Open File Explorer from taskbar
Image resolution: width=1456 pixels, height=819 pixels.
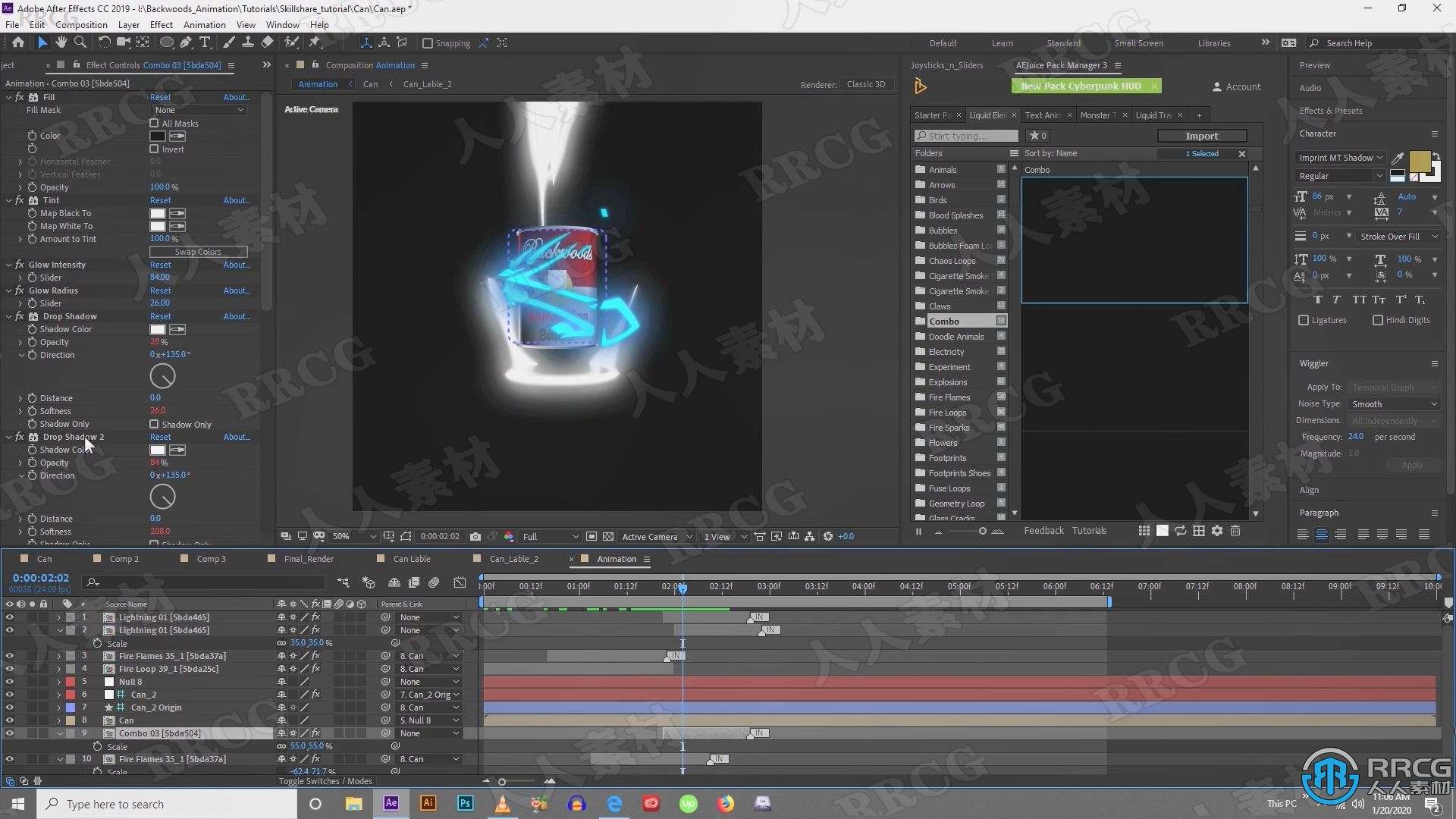353,803
